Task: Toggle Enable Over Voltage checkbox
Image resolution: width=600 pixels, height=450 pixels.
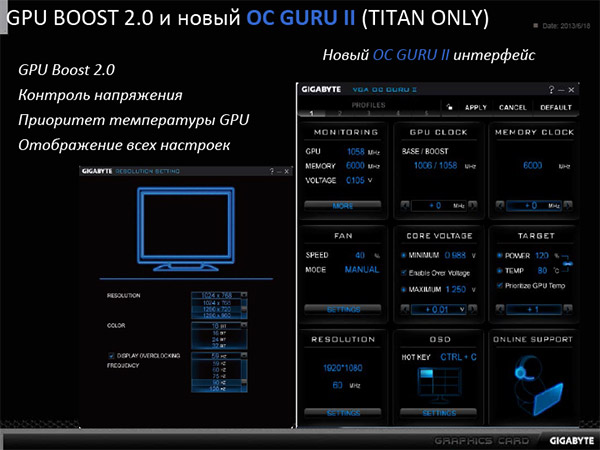Action: click(x=404, y=273)
